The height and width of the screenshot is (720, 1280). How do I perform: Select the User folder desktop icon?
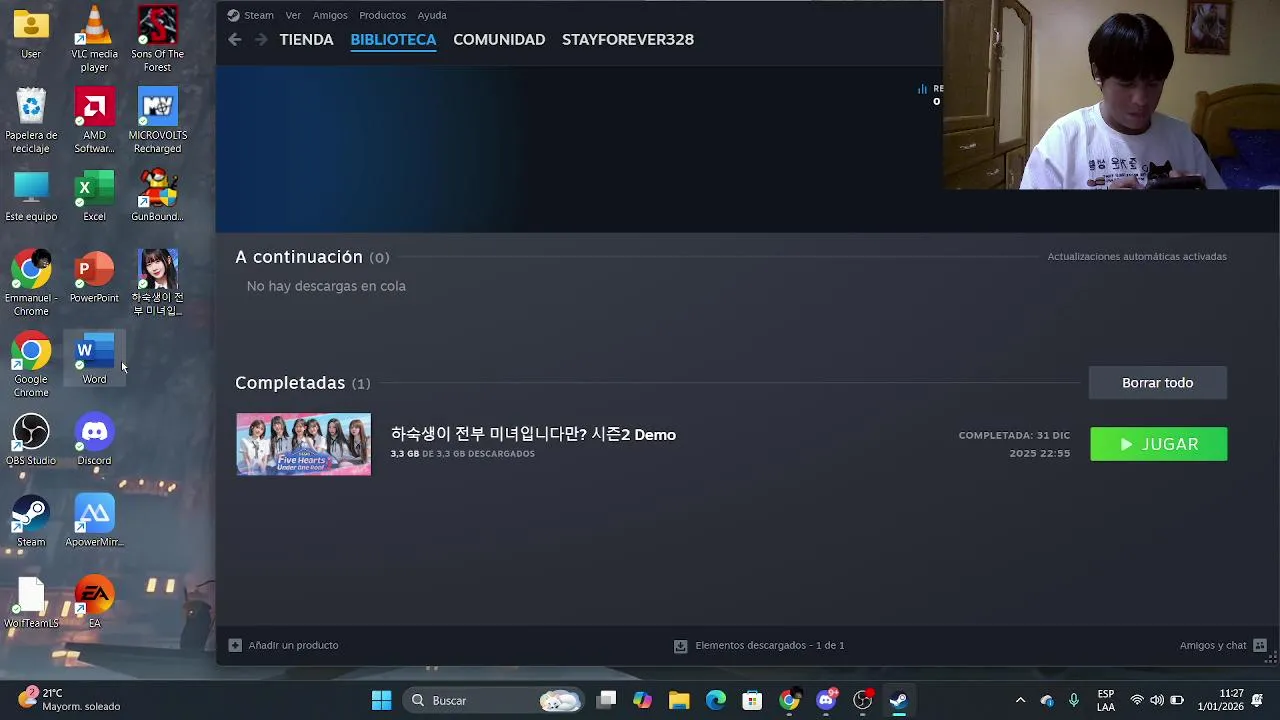[31, 33]
